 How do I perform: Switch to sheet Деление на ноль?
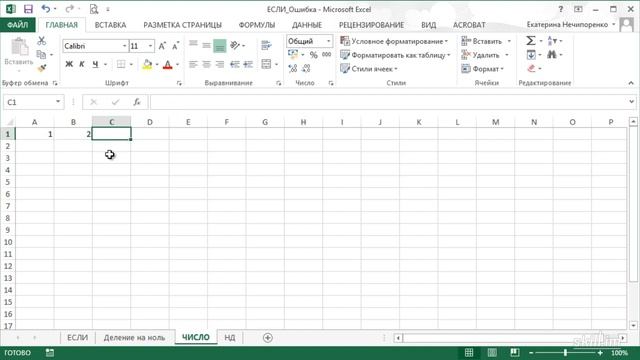[x=134, y=338]
